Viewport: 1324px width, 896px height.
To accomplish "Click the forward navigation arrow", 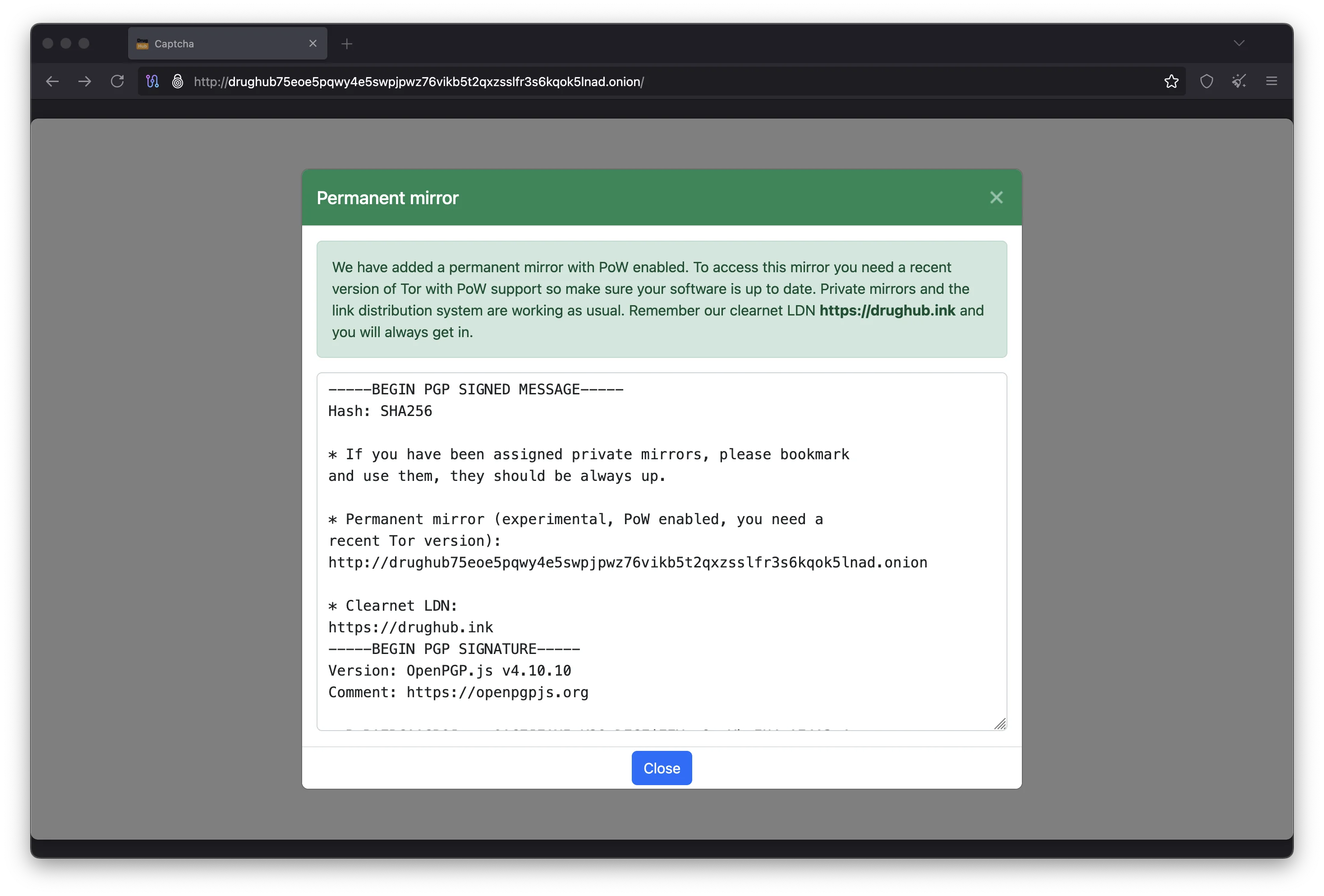I will [84, 82].
